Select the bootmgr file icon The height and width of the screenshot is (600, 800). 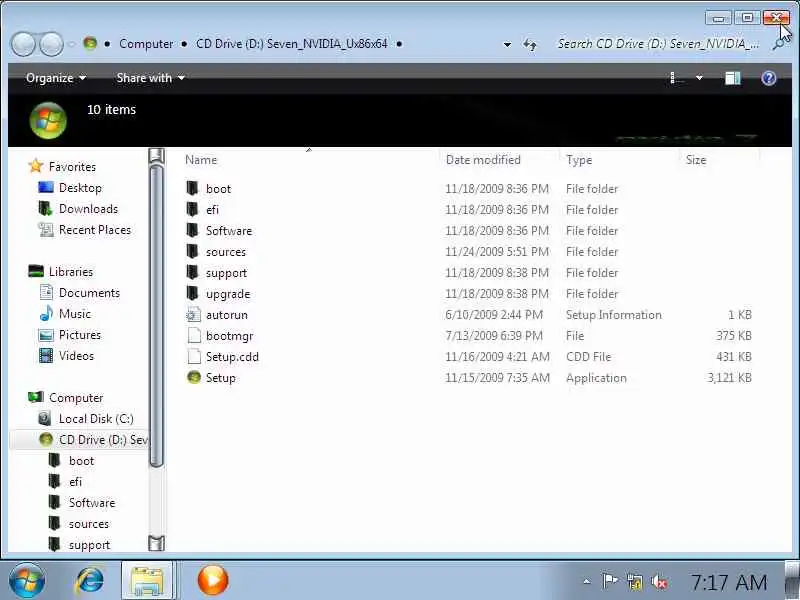(193, 335)
